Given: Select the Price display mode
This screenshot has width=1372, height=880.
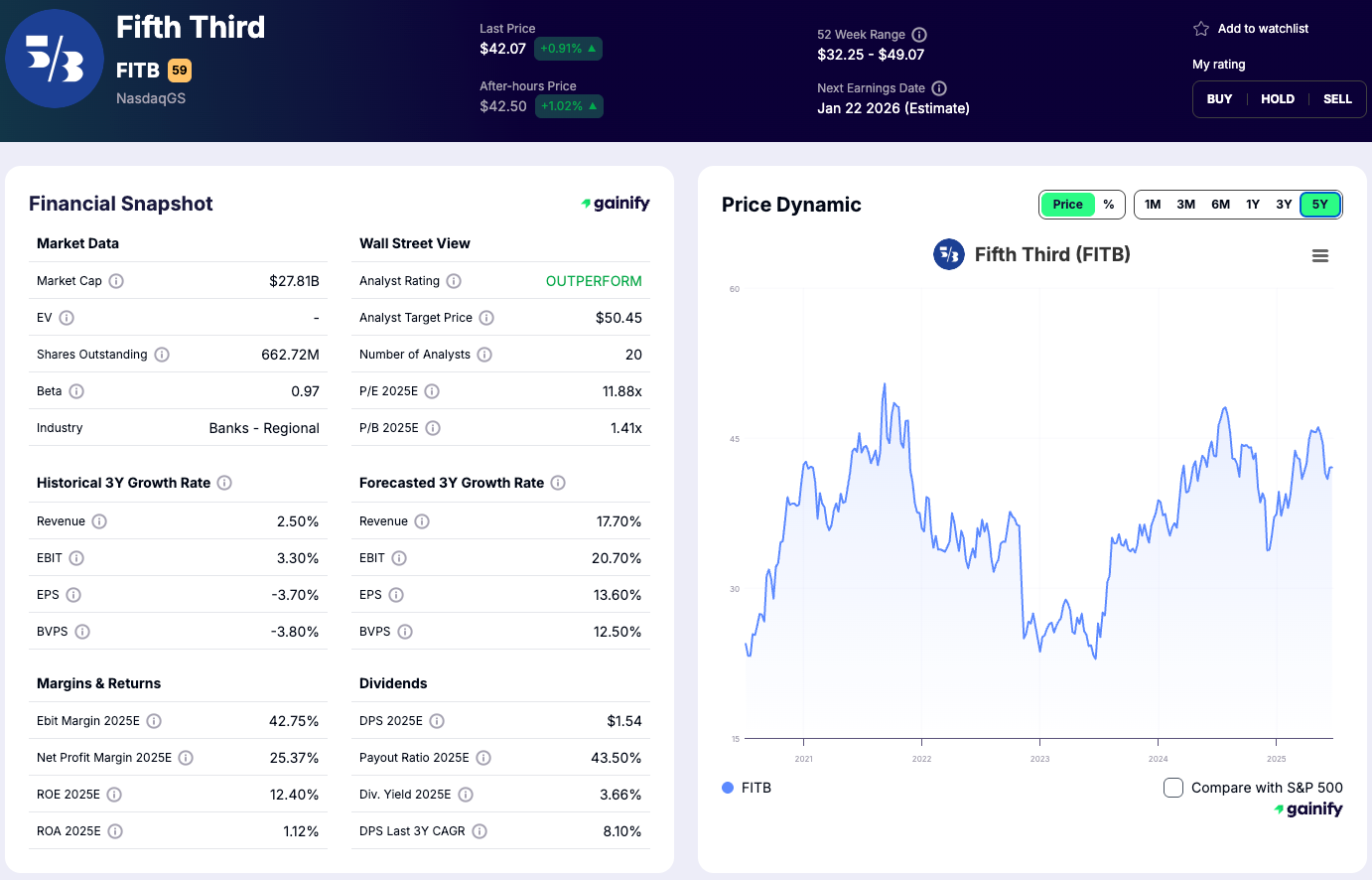Looking at the screenshot, I should (1067, 204).
